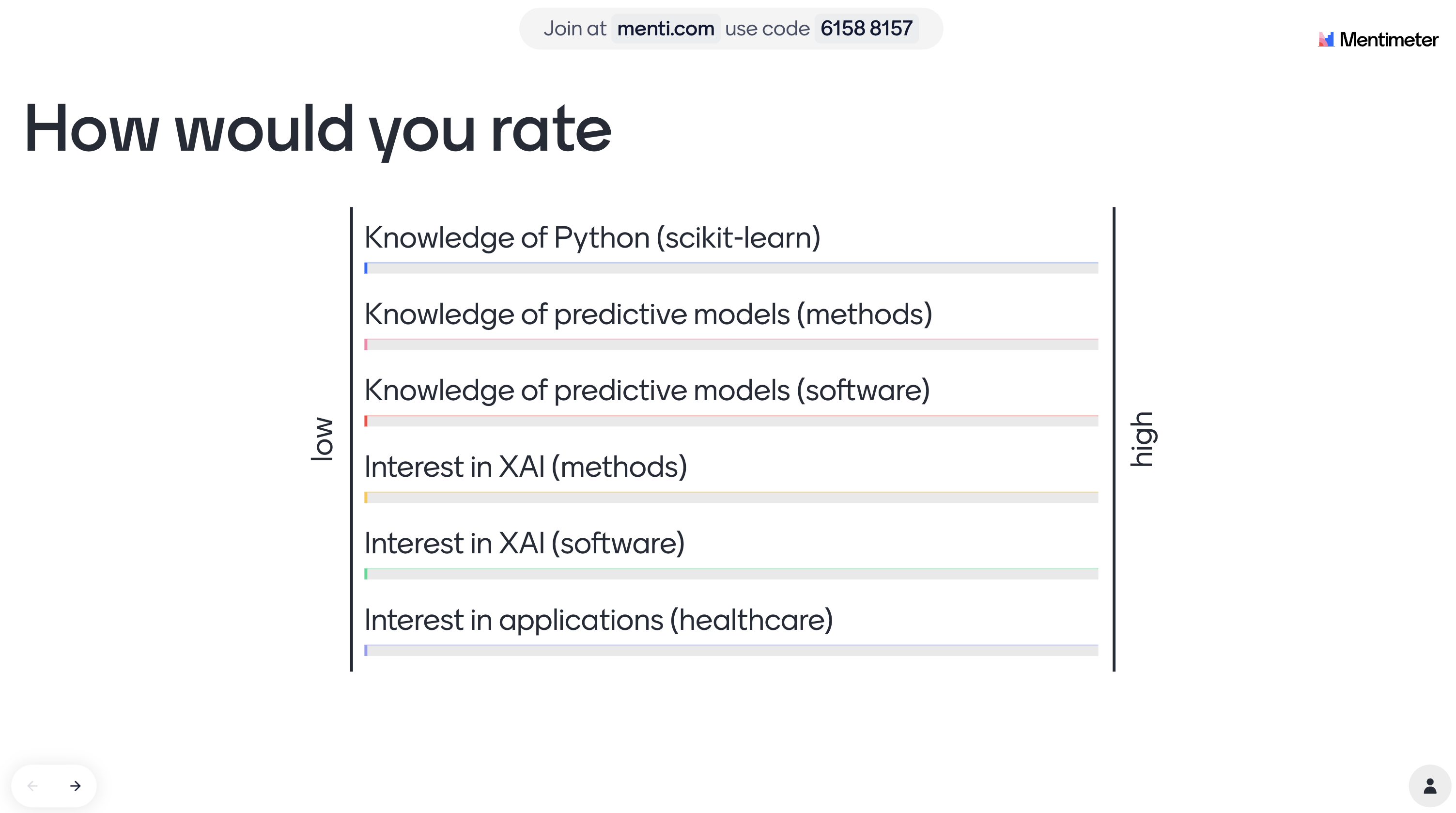Select the 'Knowledge of predictive models (software)' label
Viewport: 1456px width, 813px height.
(x=647, y=391)
